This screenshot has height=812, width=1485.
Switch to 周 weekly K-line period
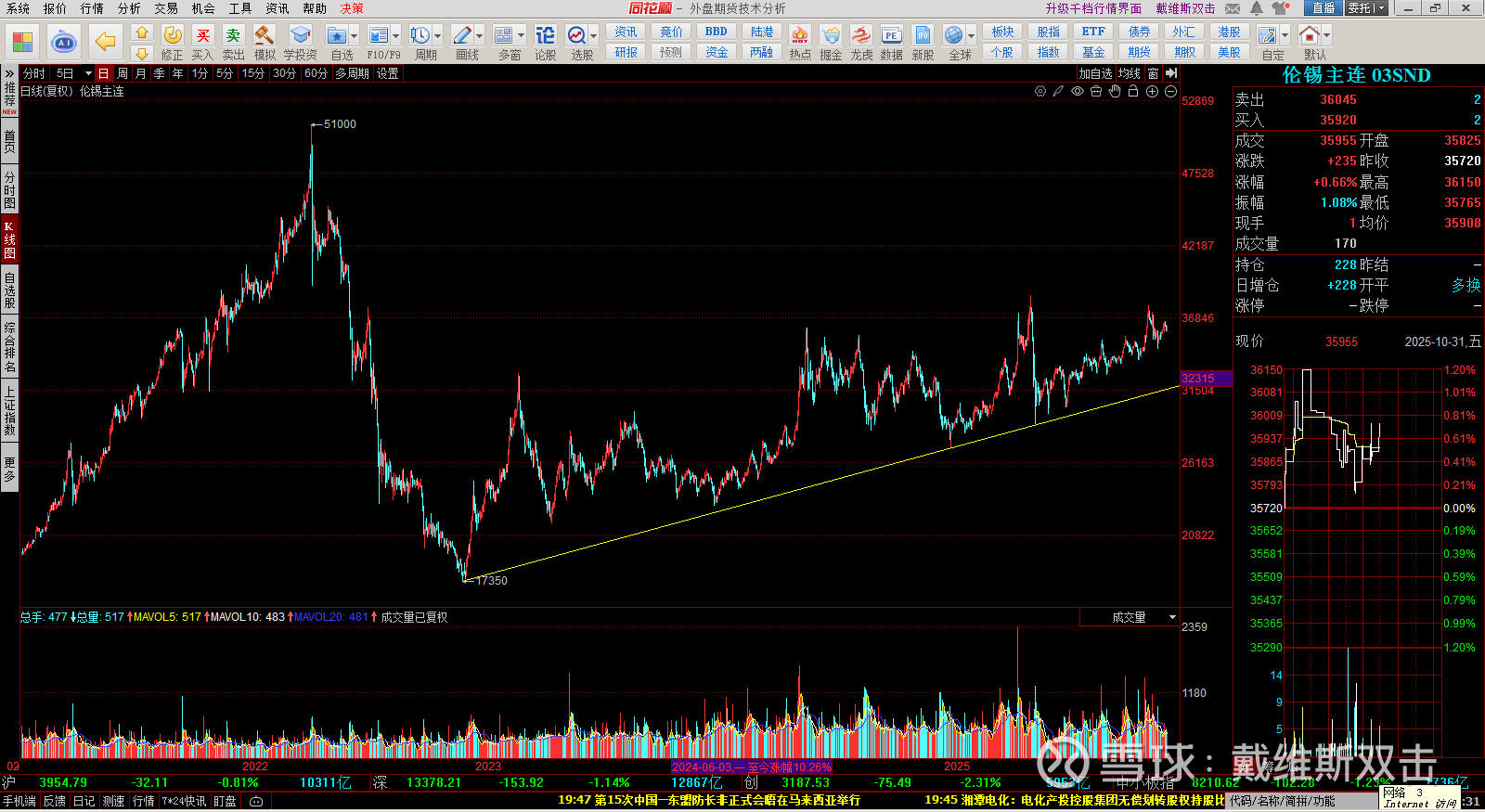[123, 73]
